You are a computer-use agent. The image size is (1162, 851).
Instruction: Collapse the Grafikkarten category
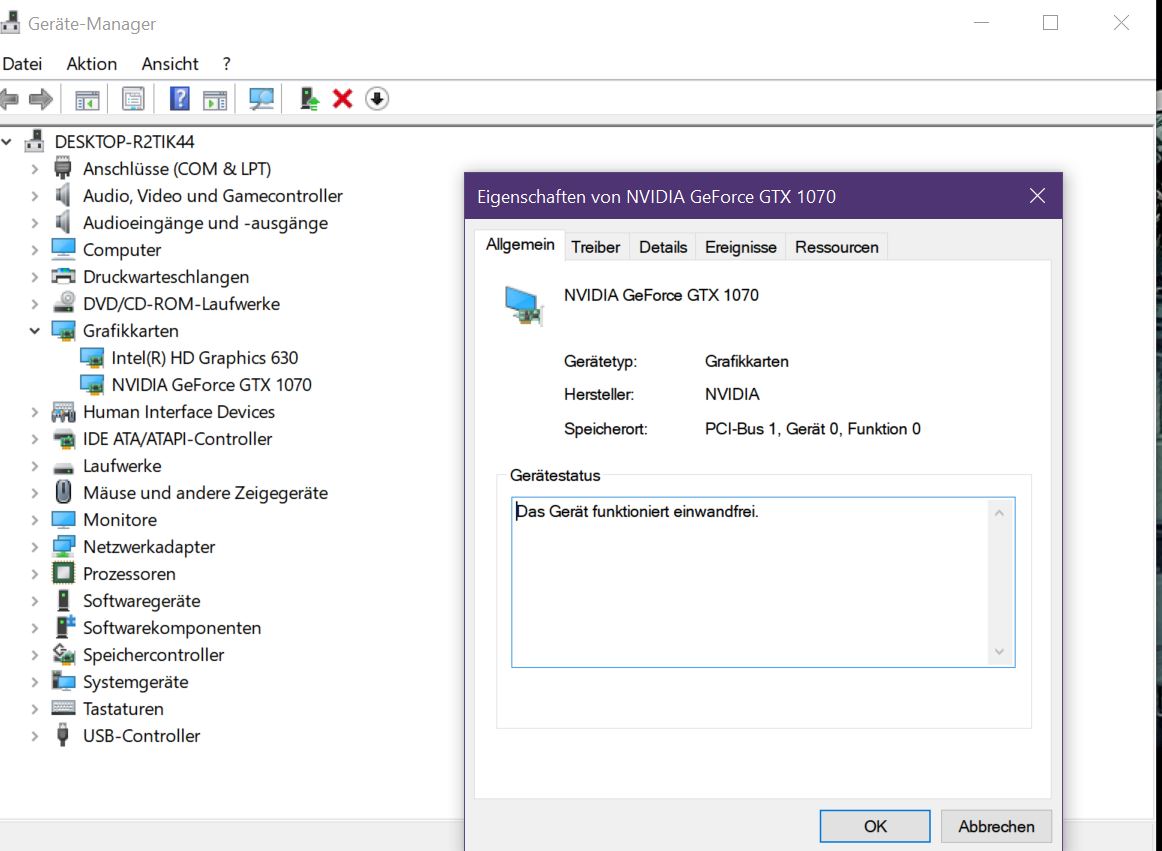point(35,331)
